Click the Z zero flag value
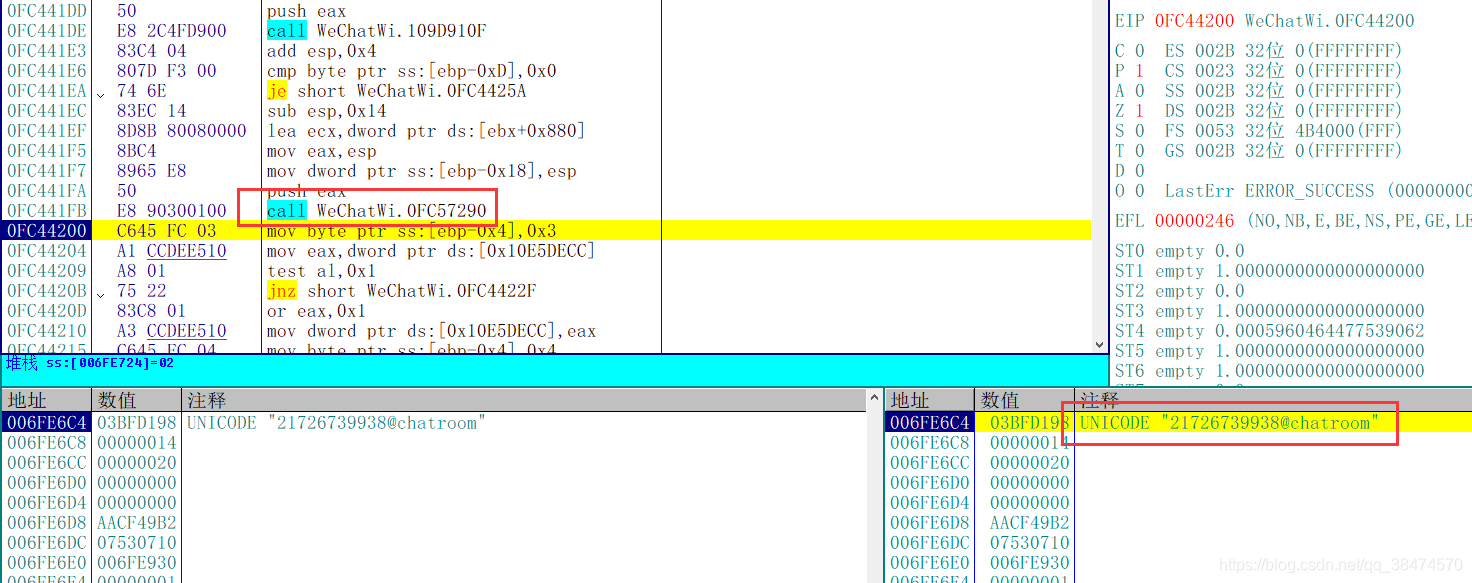The image size is (1472, 583). 1140,111
